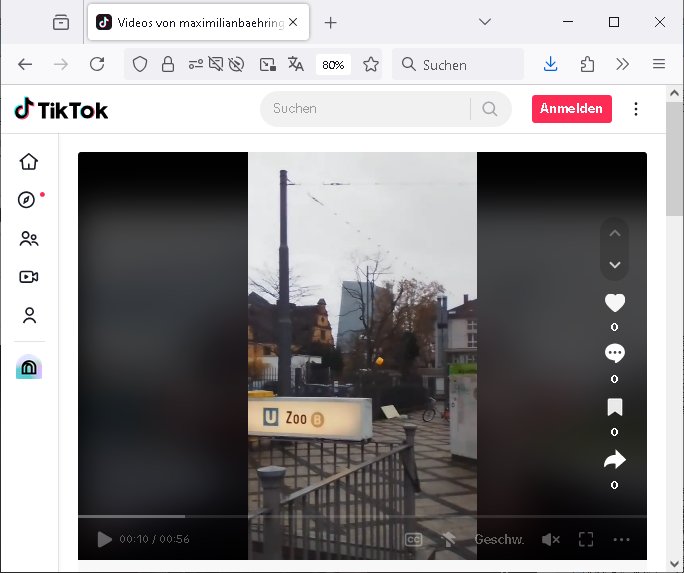Share the video with the arrow icon
This screenshot has height=573, width=684.
click(615, 460)
